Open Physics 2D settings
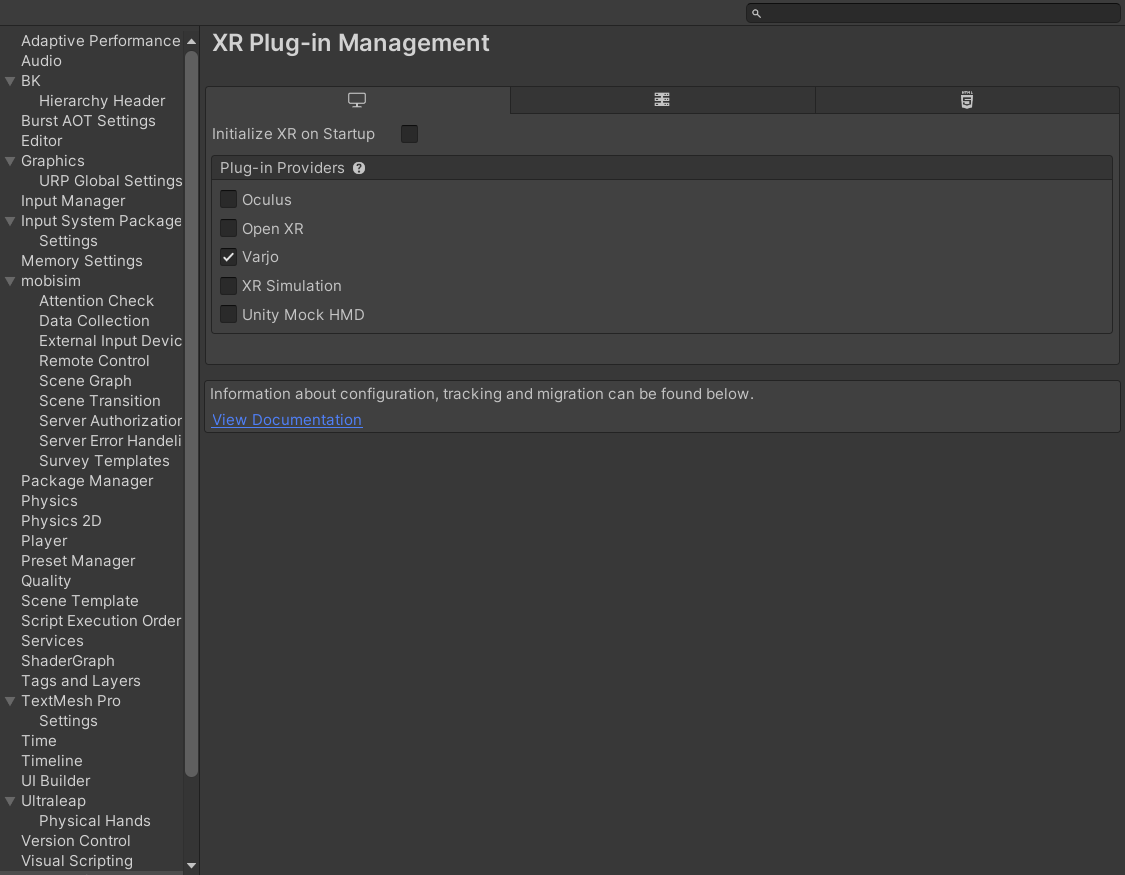The image size is (1125, 875). [61, 521]
